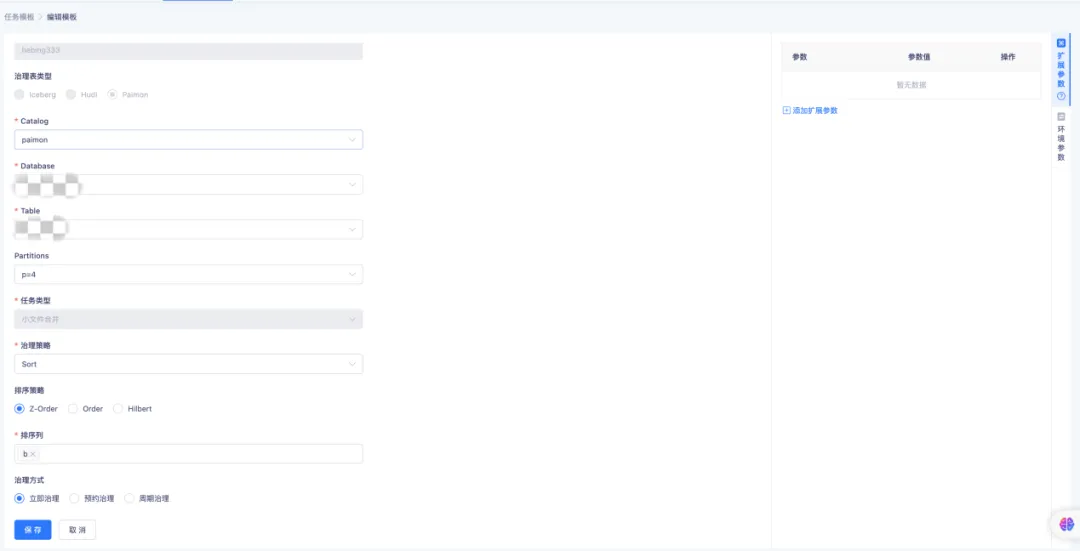The height and width of the screenshot is (551, 1080).
Task: Click the 任务模板 breadcrumb link
Action: point(19,17)
